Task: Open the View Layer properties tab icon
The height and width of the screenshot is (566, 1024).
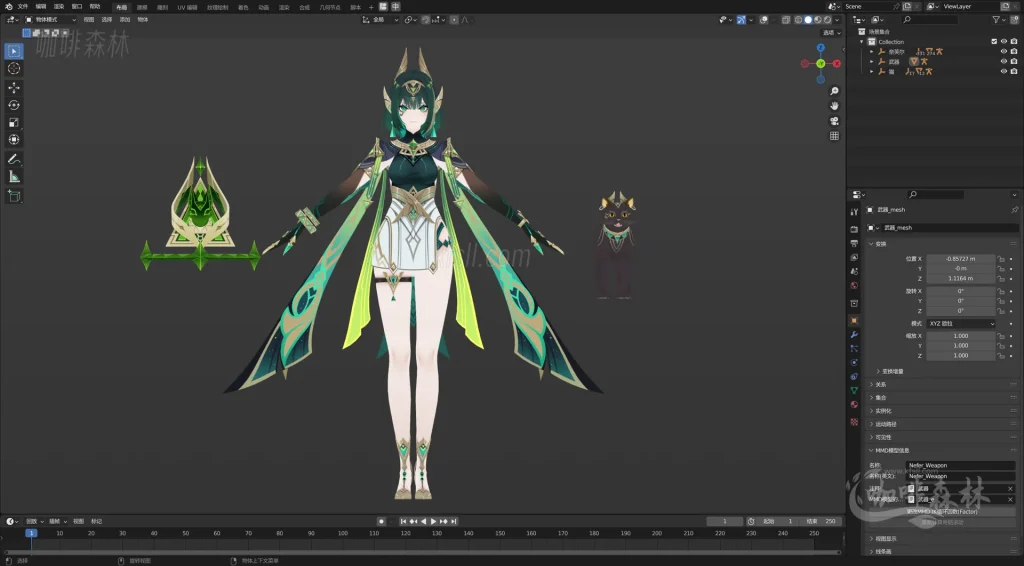Action: tap(854, 257)
